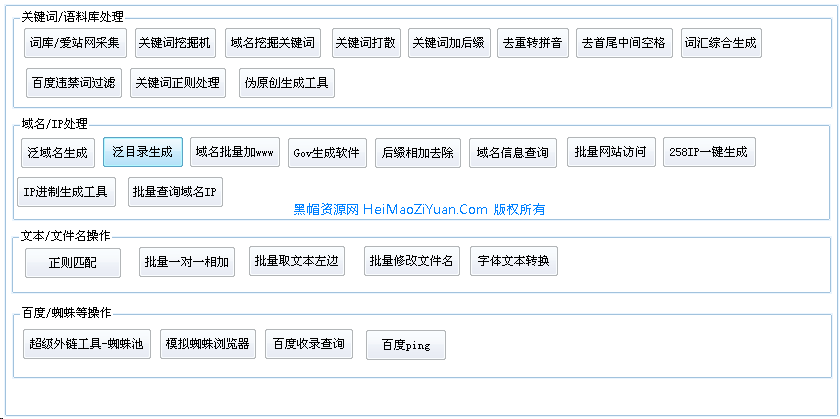Viewport: 840px width, 419px height.
Task: Open 百度违禁词过滤 tool
Action: pyautogui.click(x=74, y=83)
